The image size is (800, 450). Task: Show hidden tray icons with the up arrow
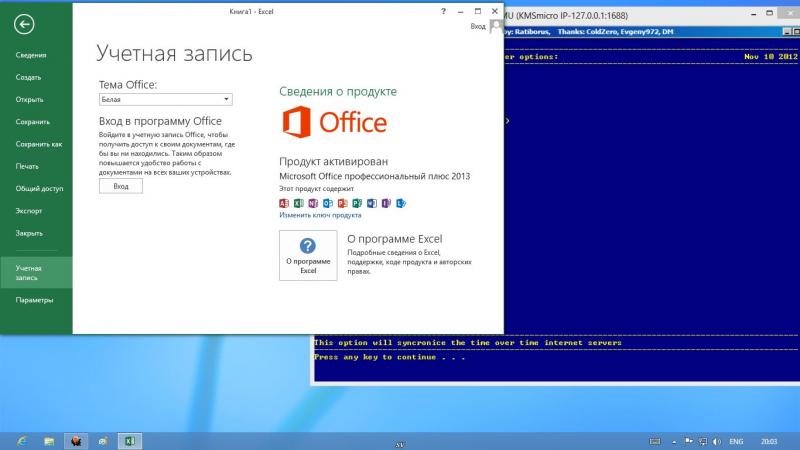[x=674, y=442]
